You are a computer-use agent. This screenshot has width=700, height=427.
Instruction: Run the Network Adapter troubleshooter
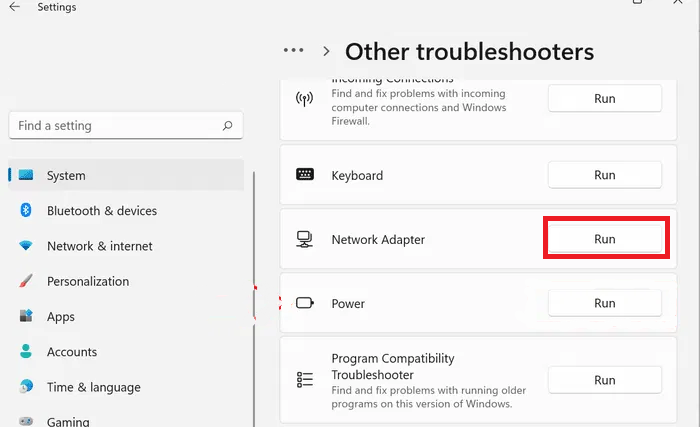pyautogui.click(x=604, y=239)
